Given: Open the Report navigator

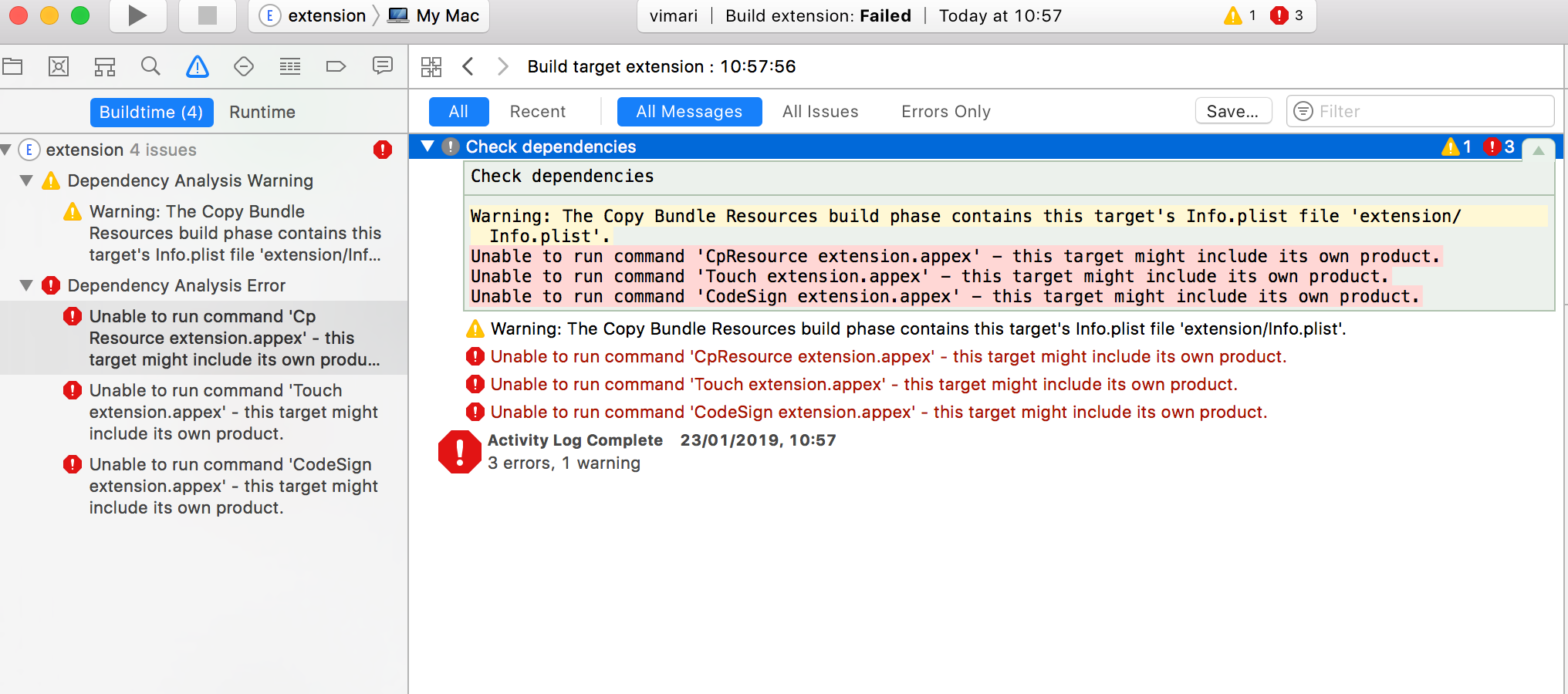Looking at the screenshot, I should click(x=383, y=66).
